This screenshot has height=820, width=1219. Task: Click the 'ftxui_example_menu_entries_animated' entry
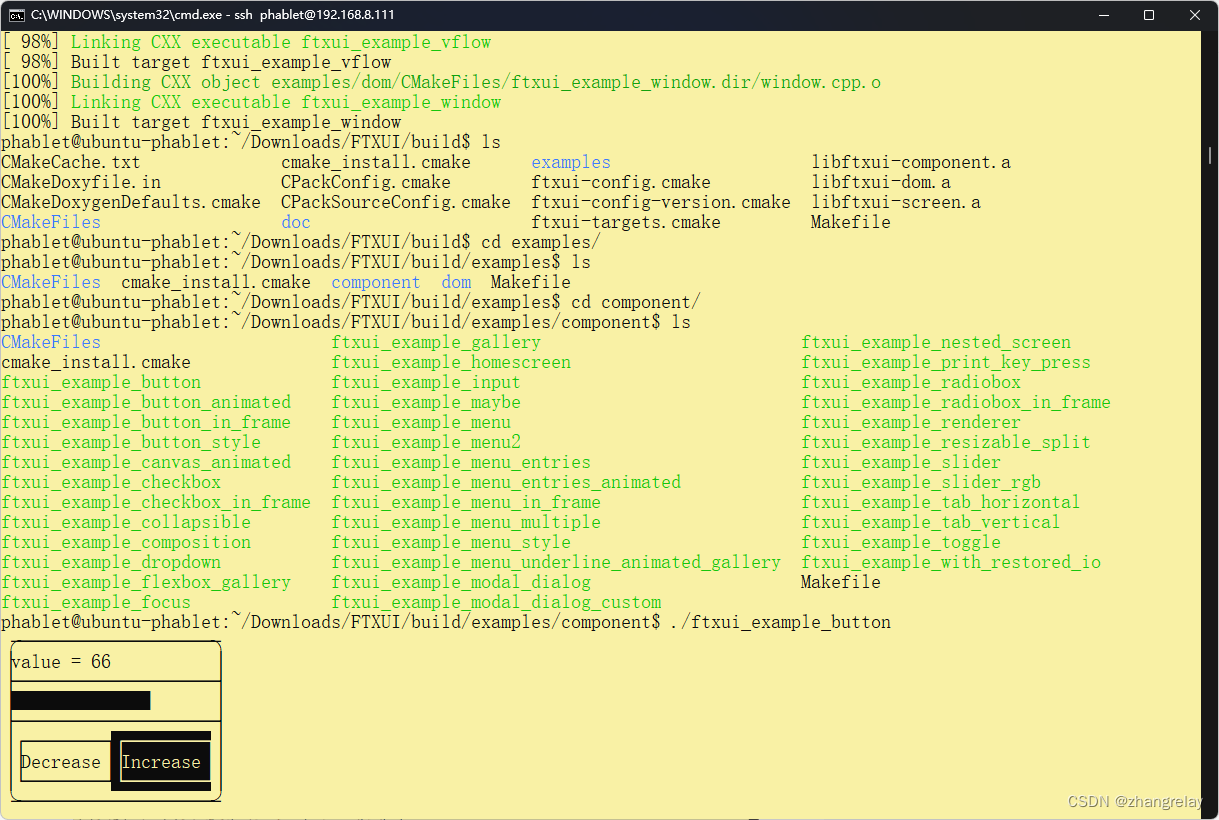coord(506,482)
